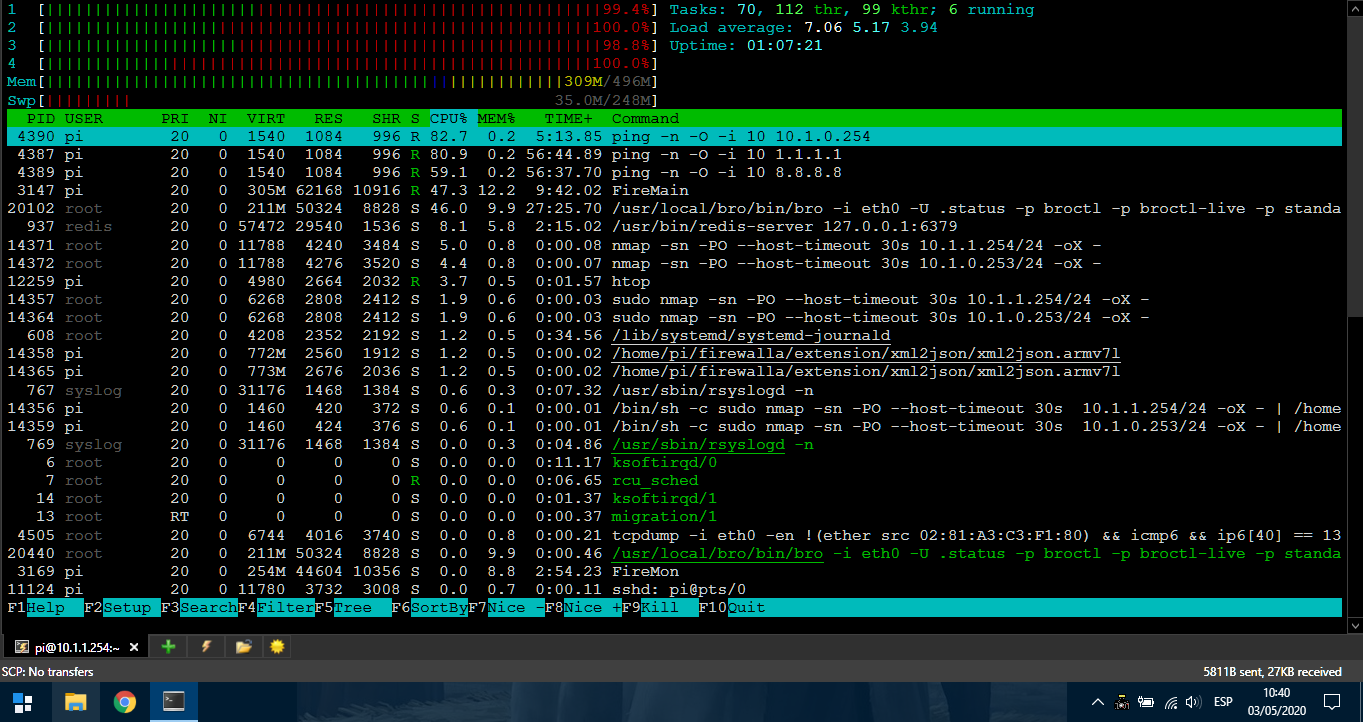Screen dimensions: 1363x722
Task: Close the pi@10.1.1.254 tab
Action: click(x=136, y=647)
